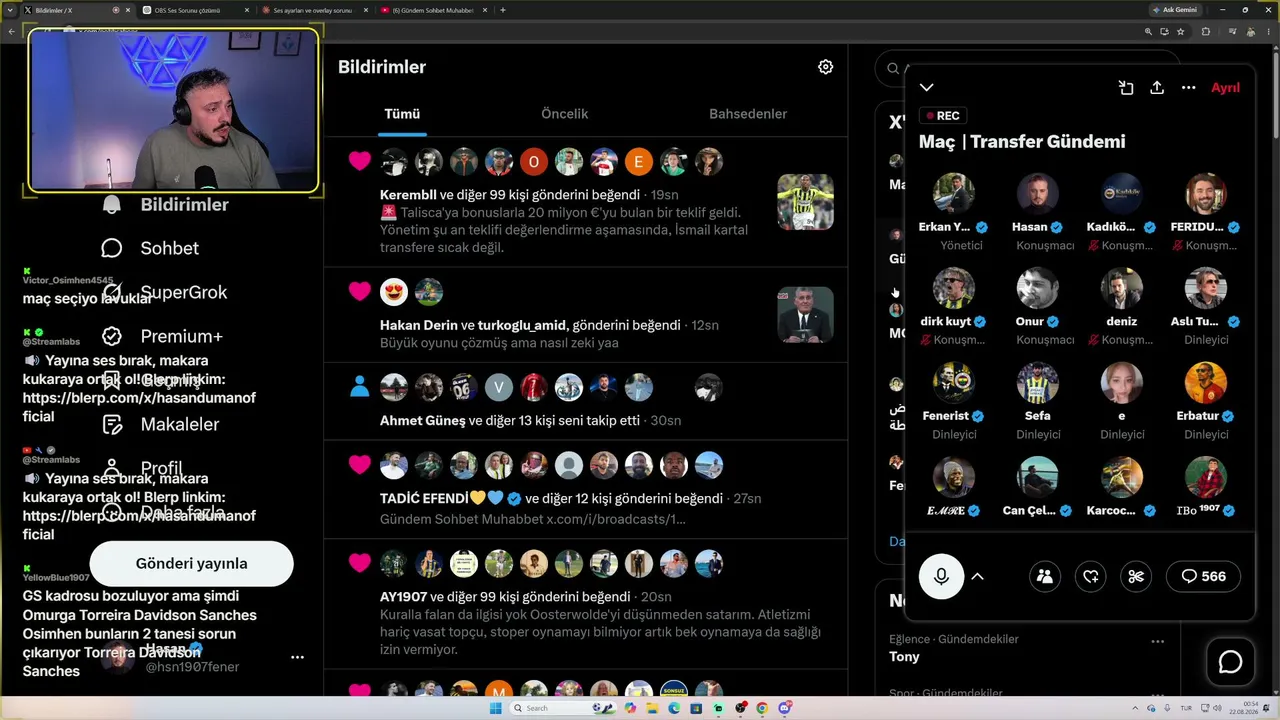Click the heart on the Kerembll notification
This screenshot has height=720, width=1280.
tap(360, 161)
